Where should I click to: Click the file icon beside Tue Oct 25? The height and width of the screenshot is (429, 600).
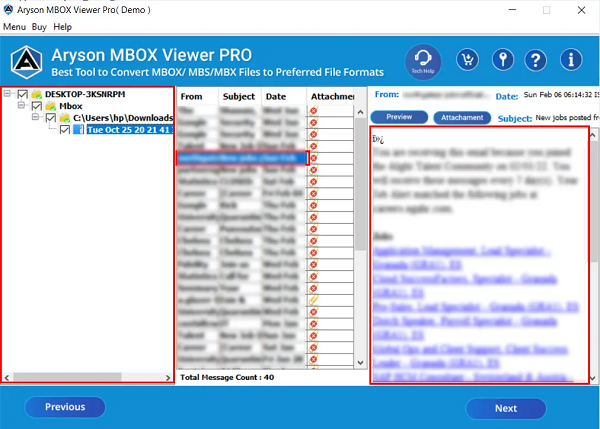tap(78, 129)
